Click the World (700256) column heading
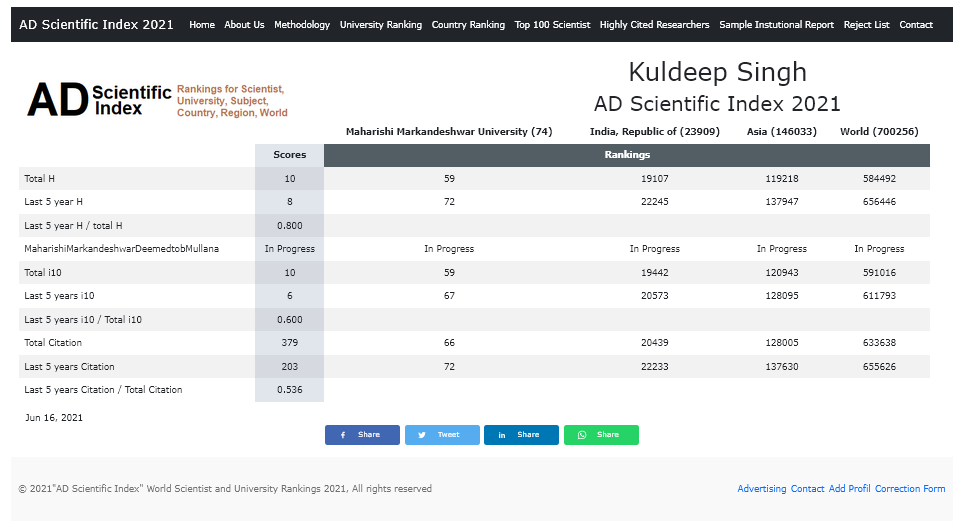Image resolution: width=967 pixels, height=529 pixels. 879,131
